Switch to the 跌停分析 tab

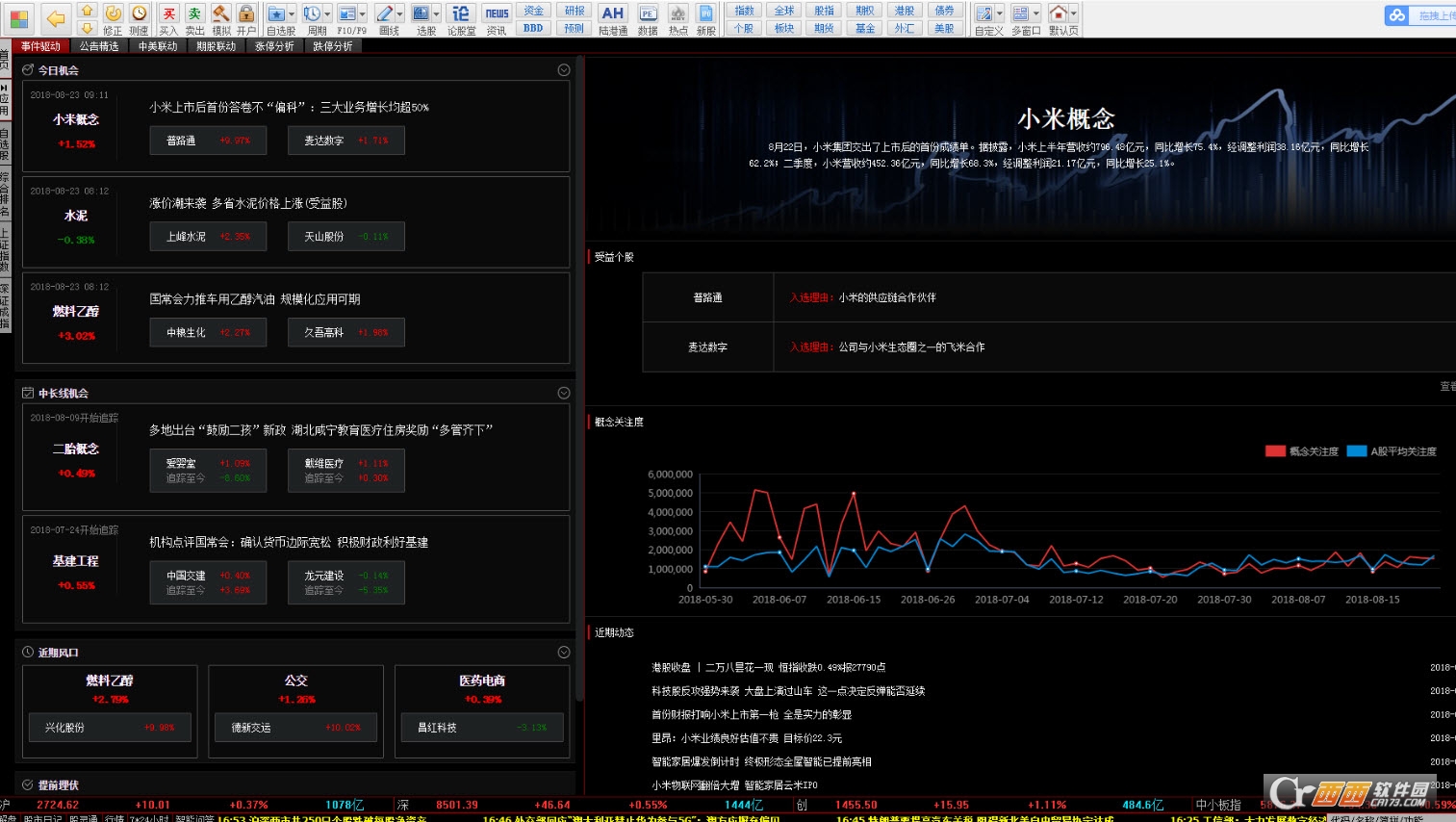(x=333, y=46)
